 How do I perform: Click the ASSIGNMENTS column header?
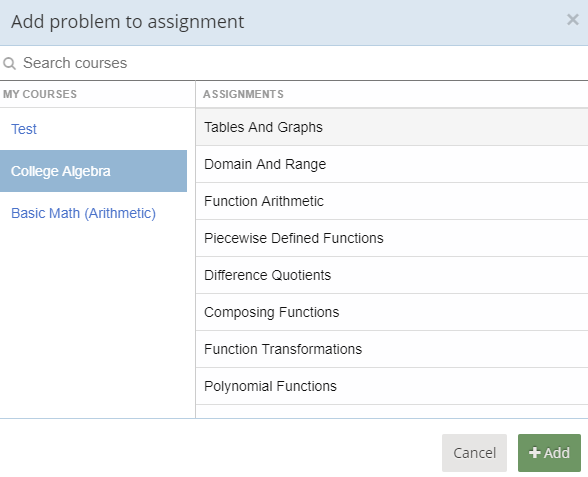[243, 94]
